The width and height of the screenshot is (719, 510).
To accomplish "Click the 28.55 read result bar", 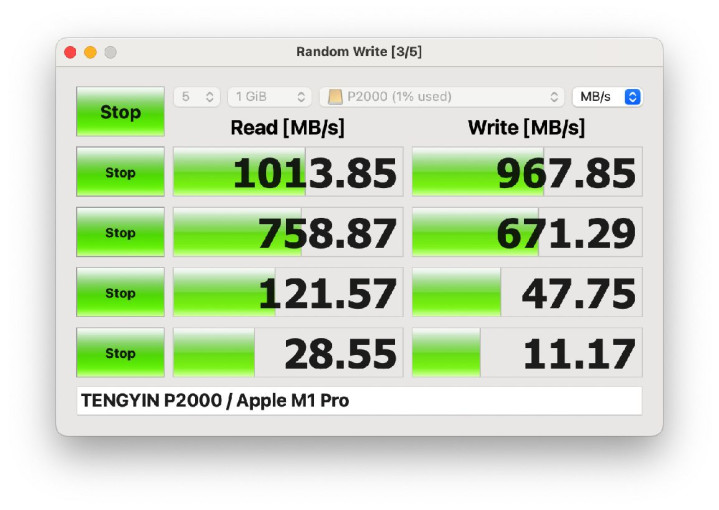I will tap(288, 353).
